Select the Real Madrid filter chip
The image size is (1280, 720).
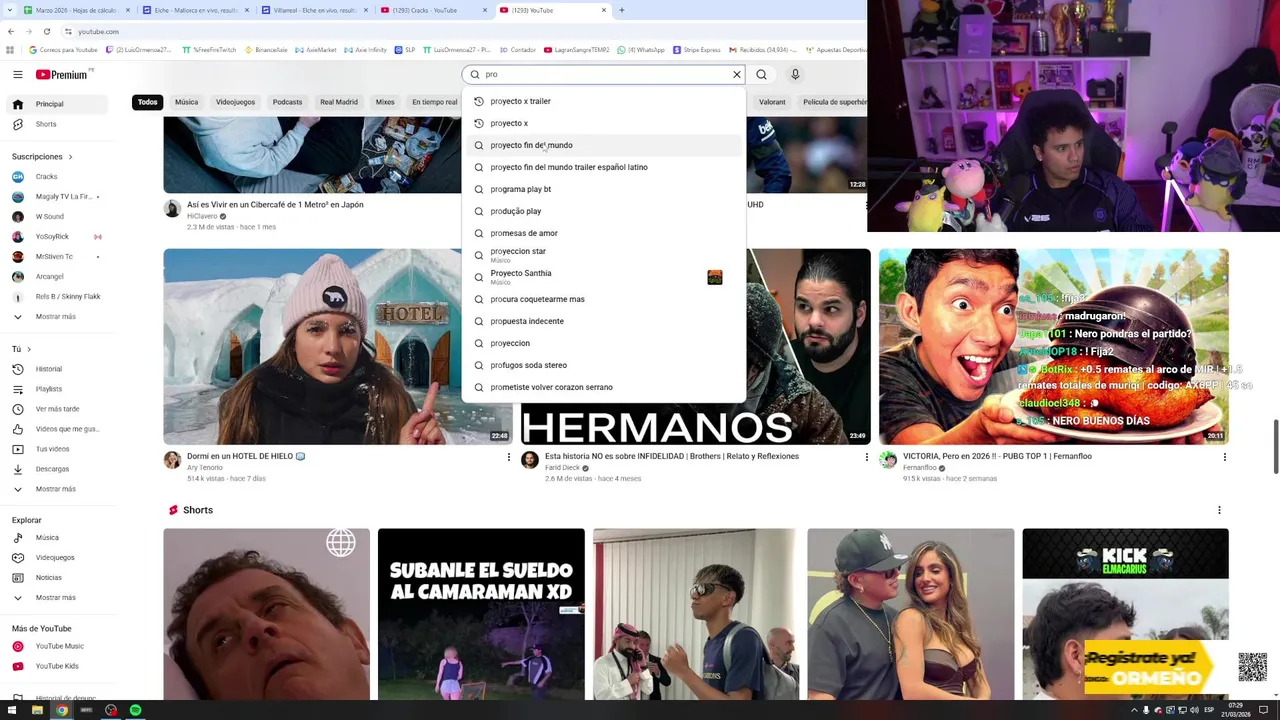coord(339,102)
